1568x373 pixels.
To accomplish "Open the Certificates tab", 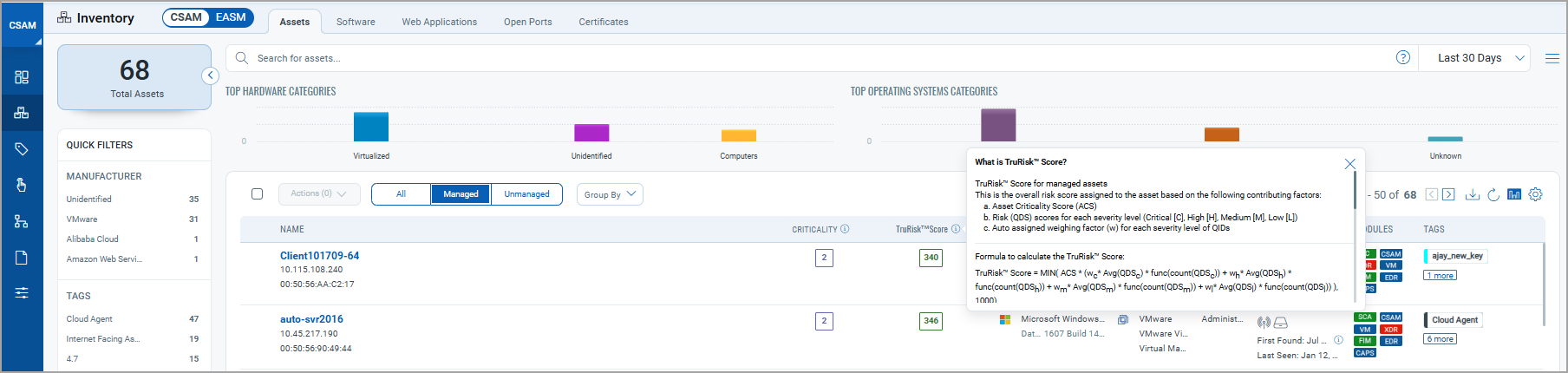I will point(604,22).
